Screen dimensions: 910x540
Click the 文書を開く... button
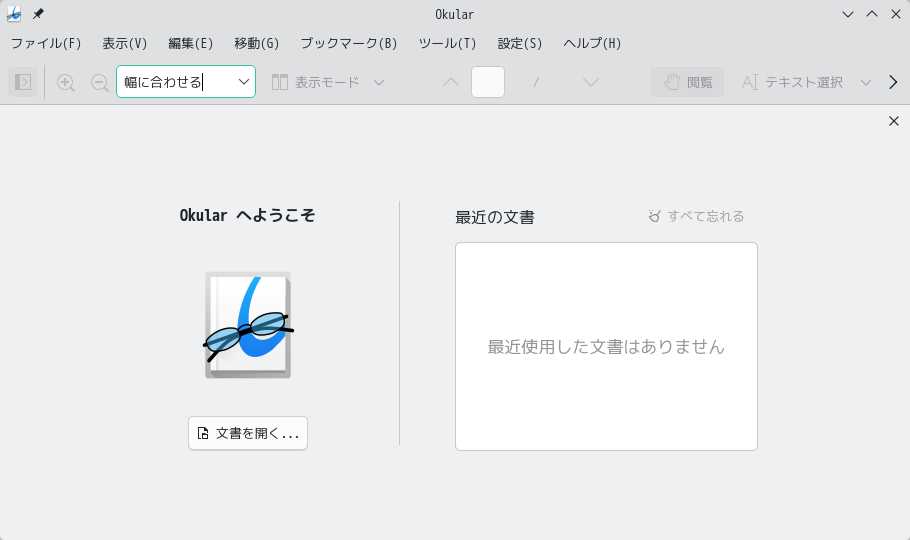pyautogui.click(x=248, y=433)
